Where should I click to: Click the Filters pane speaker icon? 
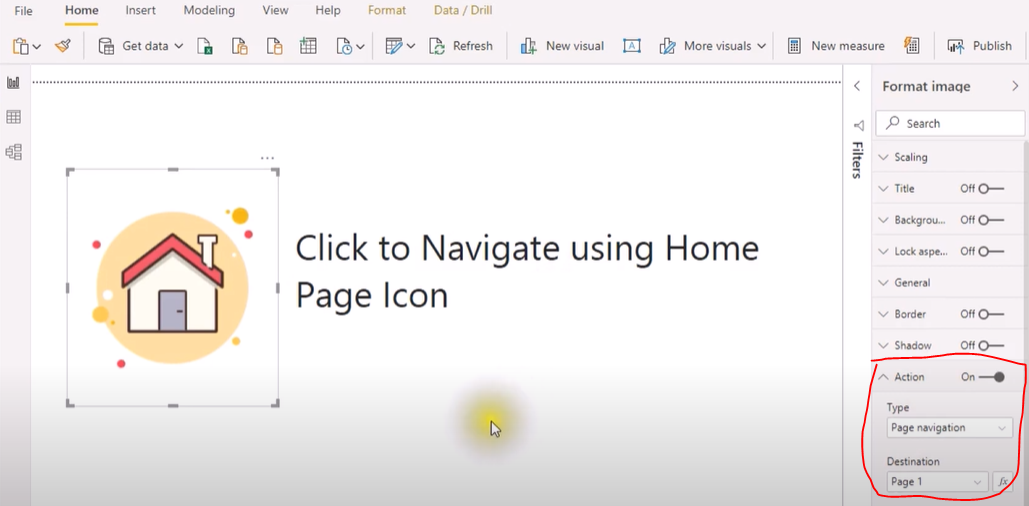point(858,125)
